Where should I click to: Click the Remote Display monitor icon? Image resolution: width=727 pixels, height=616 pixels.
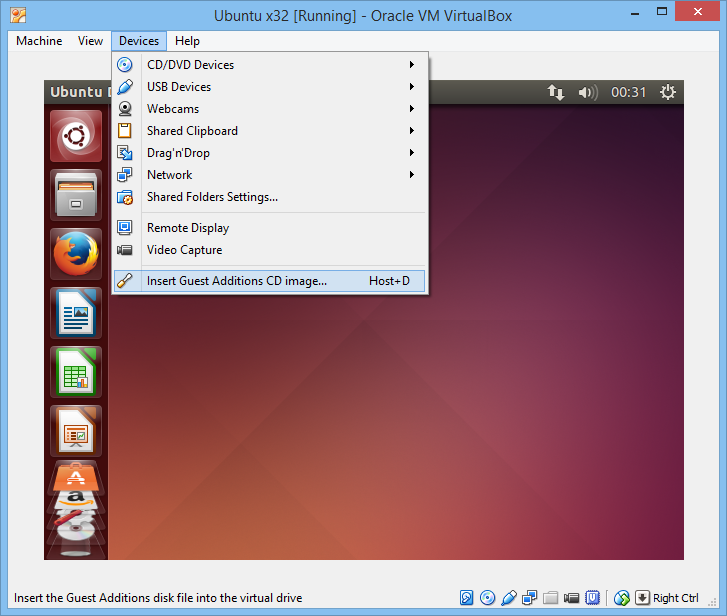pyautogui.click(x=125, y=228)
